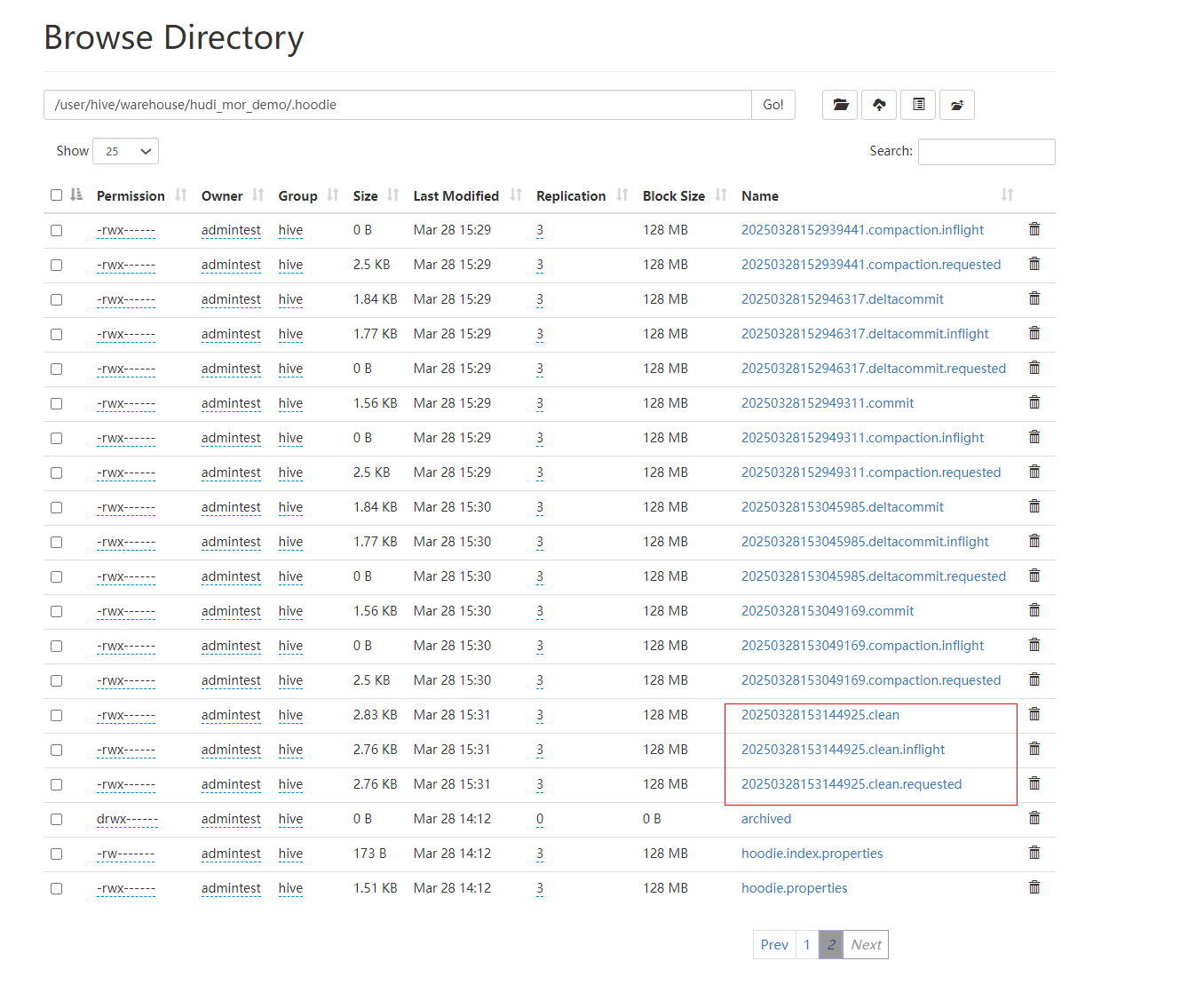Click the Prev pagination button

(773, 945)
